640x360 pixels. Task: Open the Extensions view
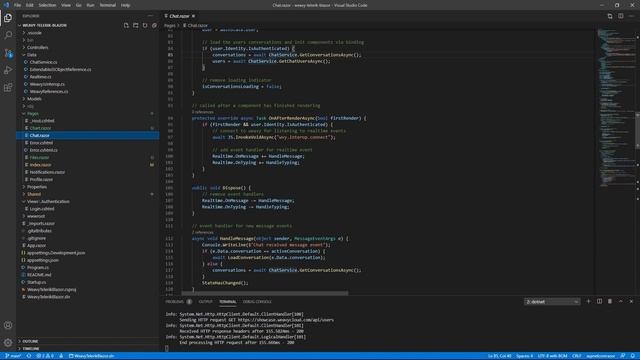click(8, 87)
